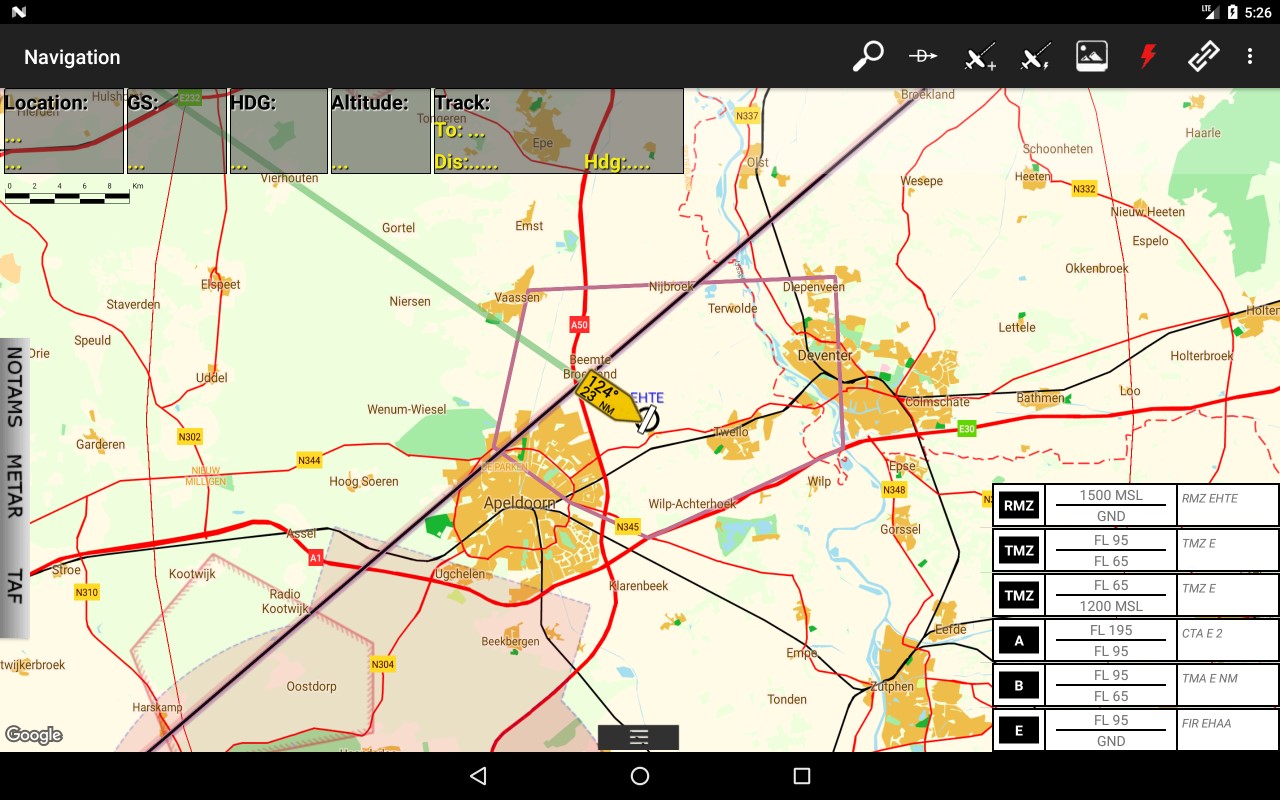This screenshot has height=800, width=1280.
Task: Select the add-aircraft (airplane plus) icon
Action: [x=978, y=56]
